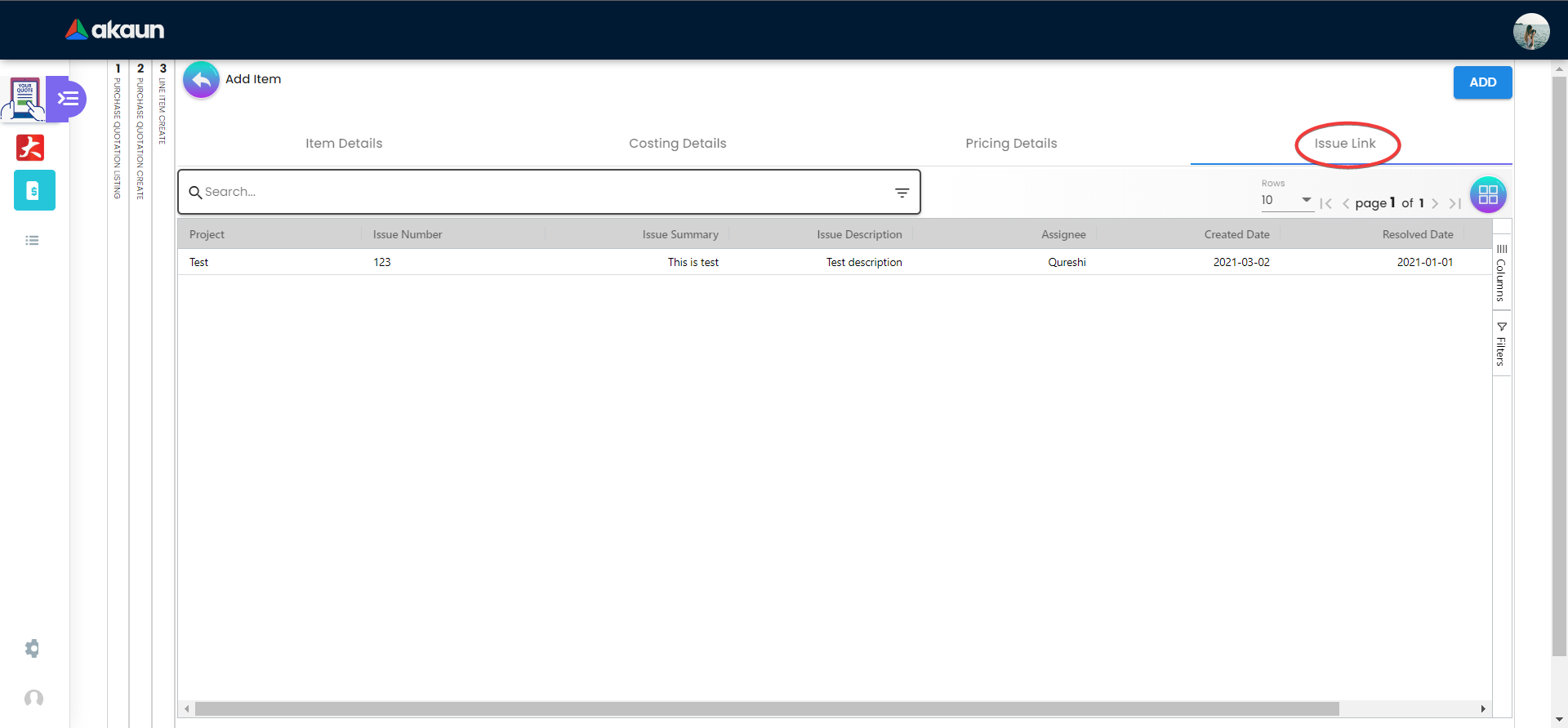Viewport: 1568px width, 728px height.
Task: Click the back arrow beside Add Item
Action: point(201,80)
